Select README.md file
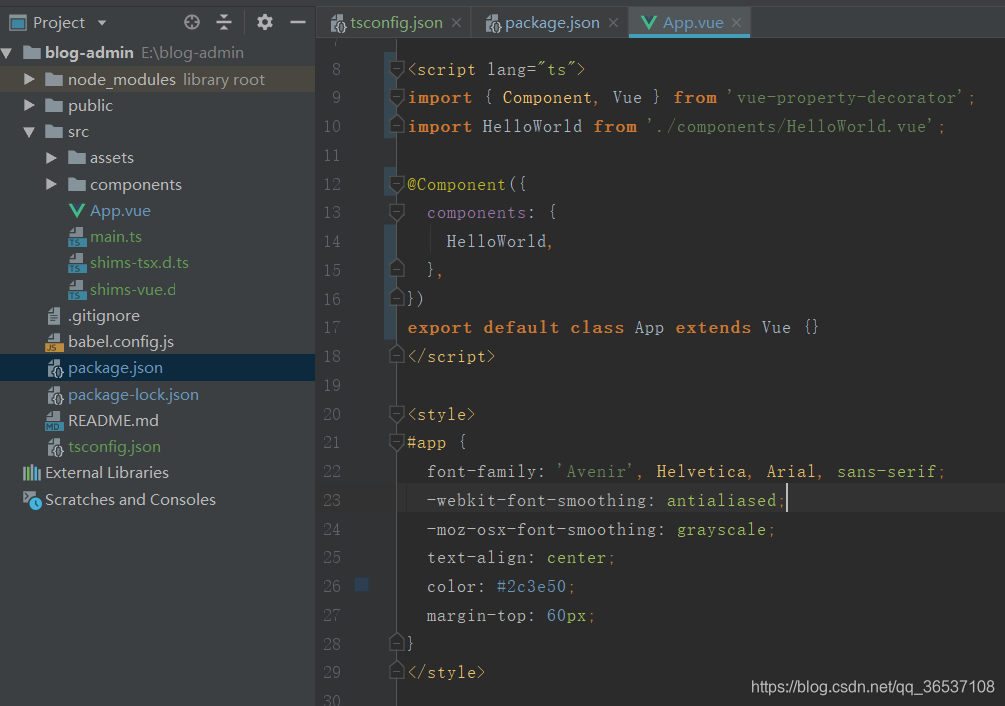 [x=113, y=421]
